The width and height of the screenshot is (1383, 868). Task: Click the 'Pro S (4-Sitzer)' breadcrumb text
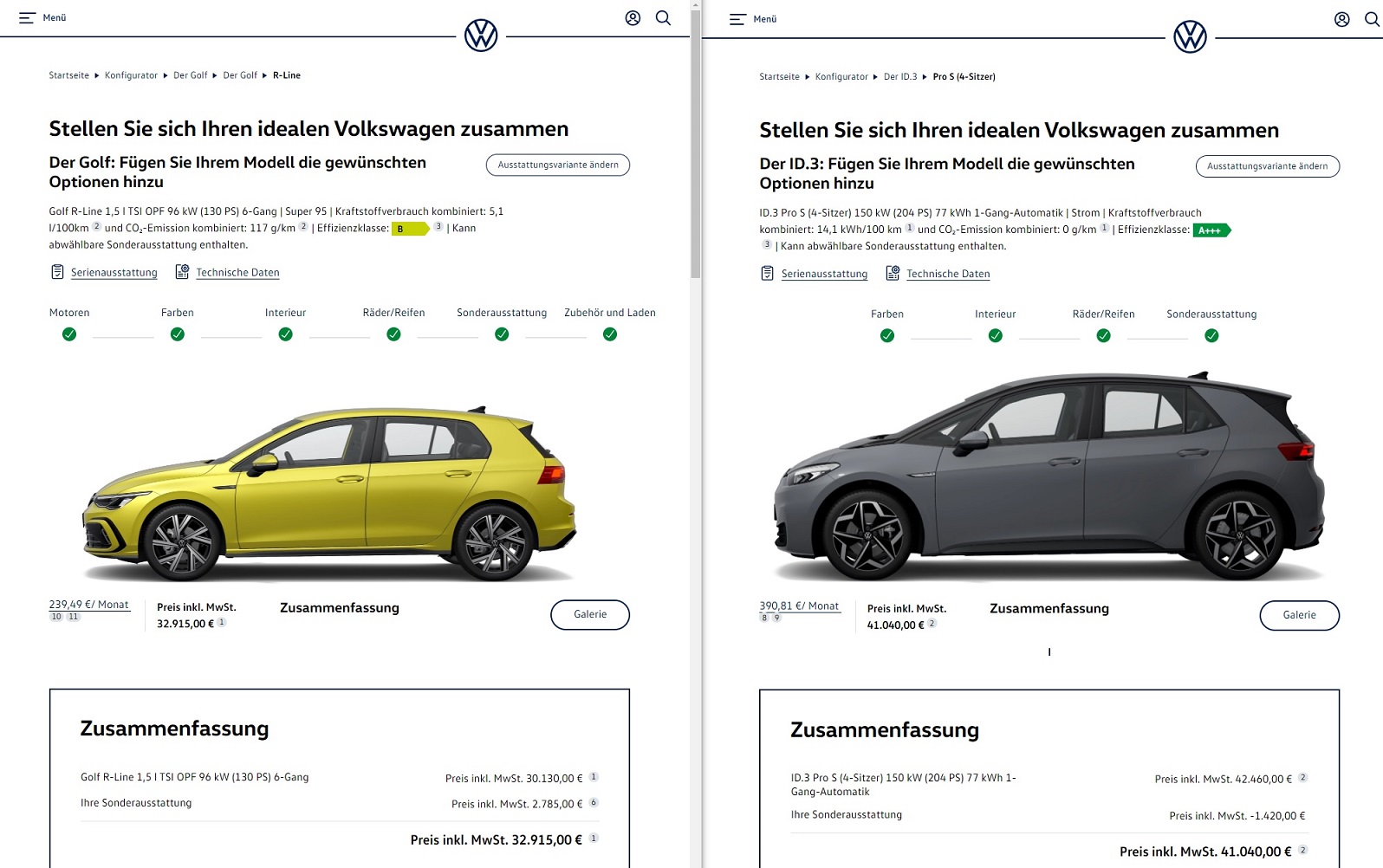pos(964,77)
